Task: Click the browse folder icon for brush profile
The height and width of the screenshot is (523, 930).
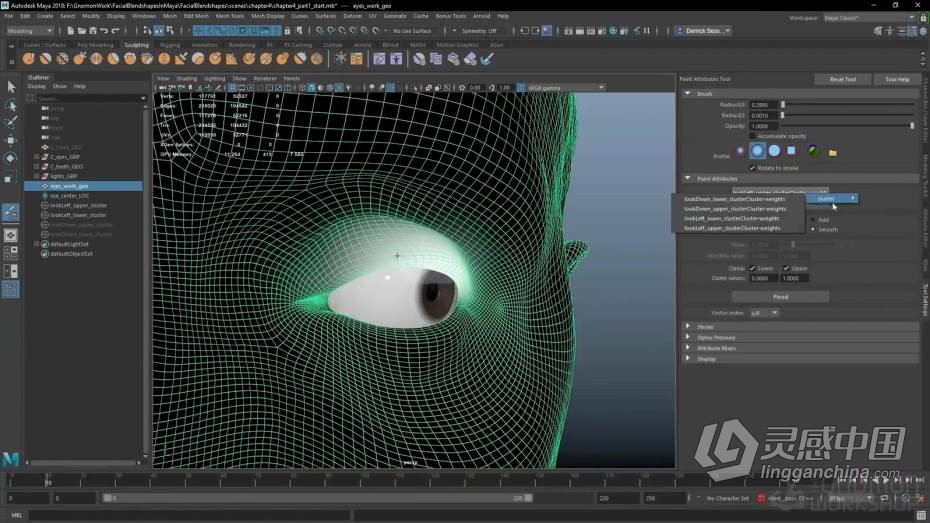Action: click(833, 153)
